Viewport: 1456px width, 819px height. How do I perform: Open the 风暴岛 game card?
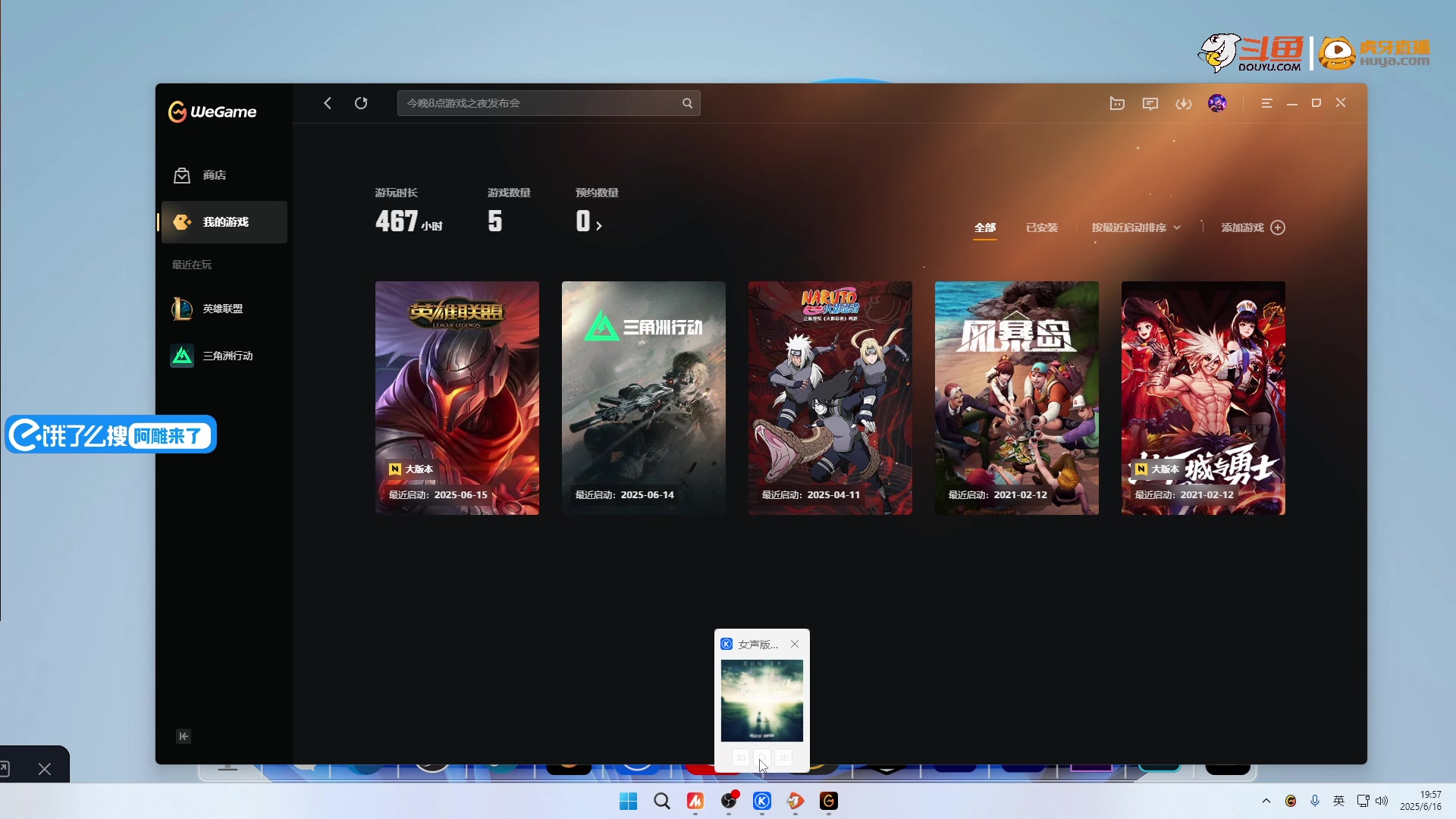click(1017, 398)
